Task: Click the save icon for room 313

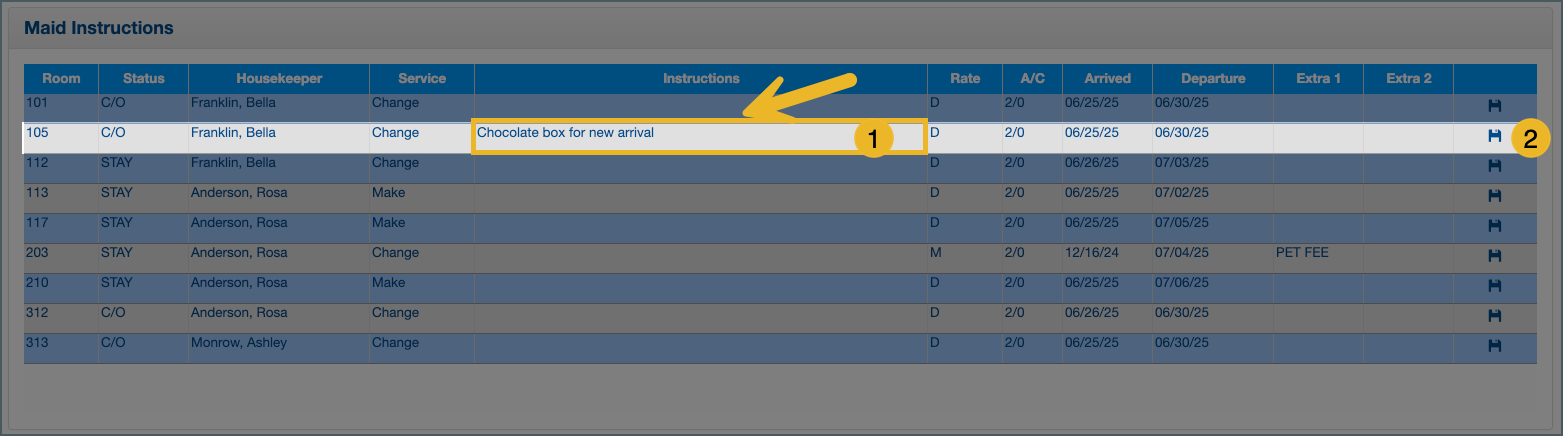Action: point(1495,345)
